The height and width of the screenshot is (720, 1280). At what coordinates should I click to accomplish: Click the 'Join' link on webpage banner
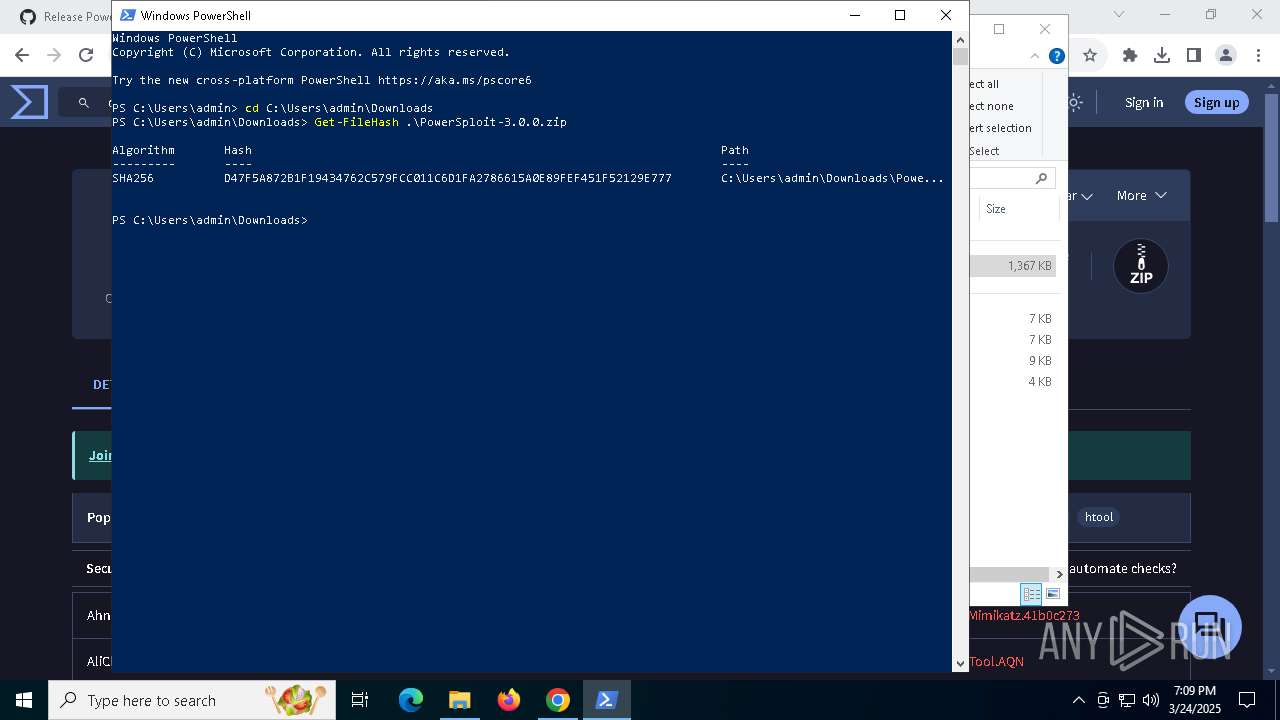(x=100, y=455)
